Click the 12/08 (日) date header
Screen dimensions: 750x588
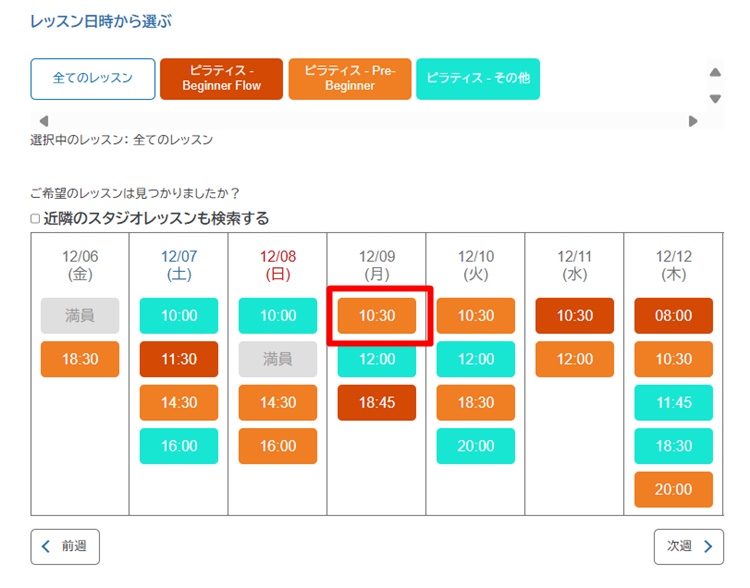click(x=278, y=265)
